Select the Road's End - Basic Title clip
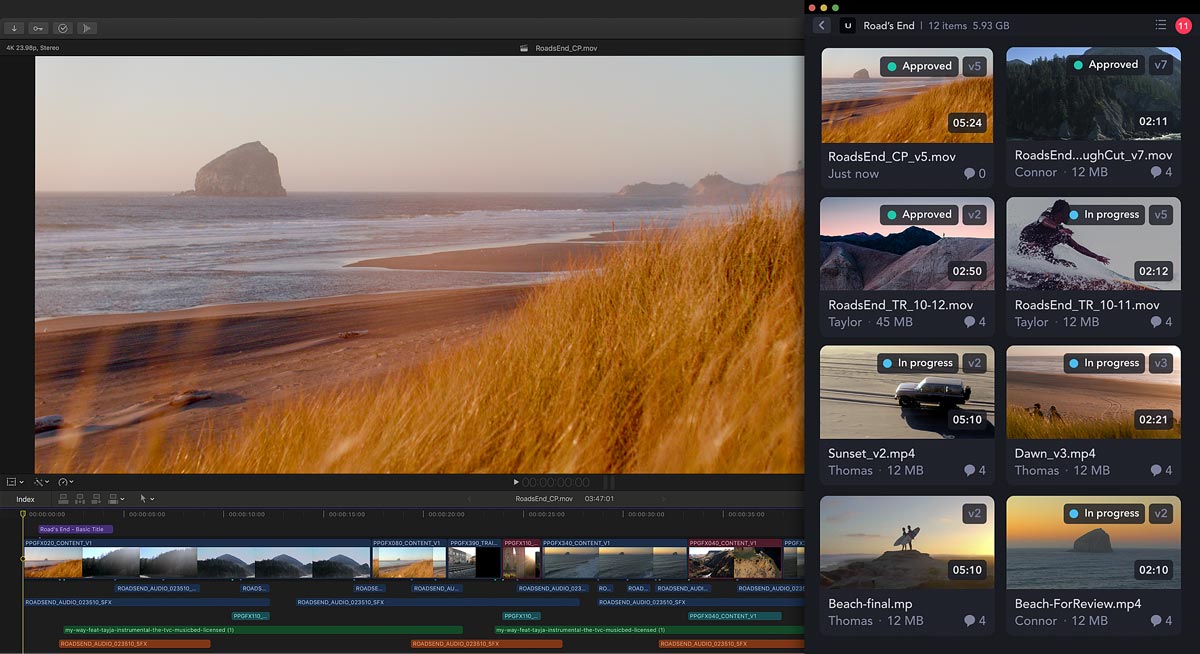1200x654 pixels. pyautogui.click(x=76, y=529)
